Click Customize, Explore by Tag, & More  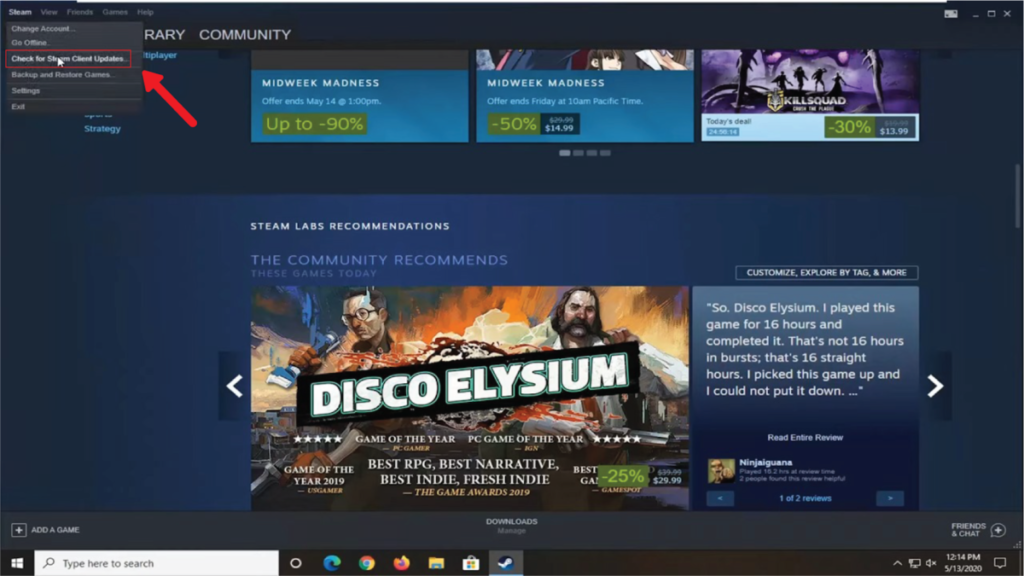point(826,272)
